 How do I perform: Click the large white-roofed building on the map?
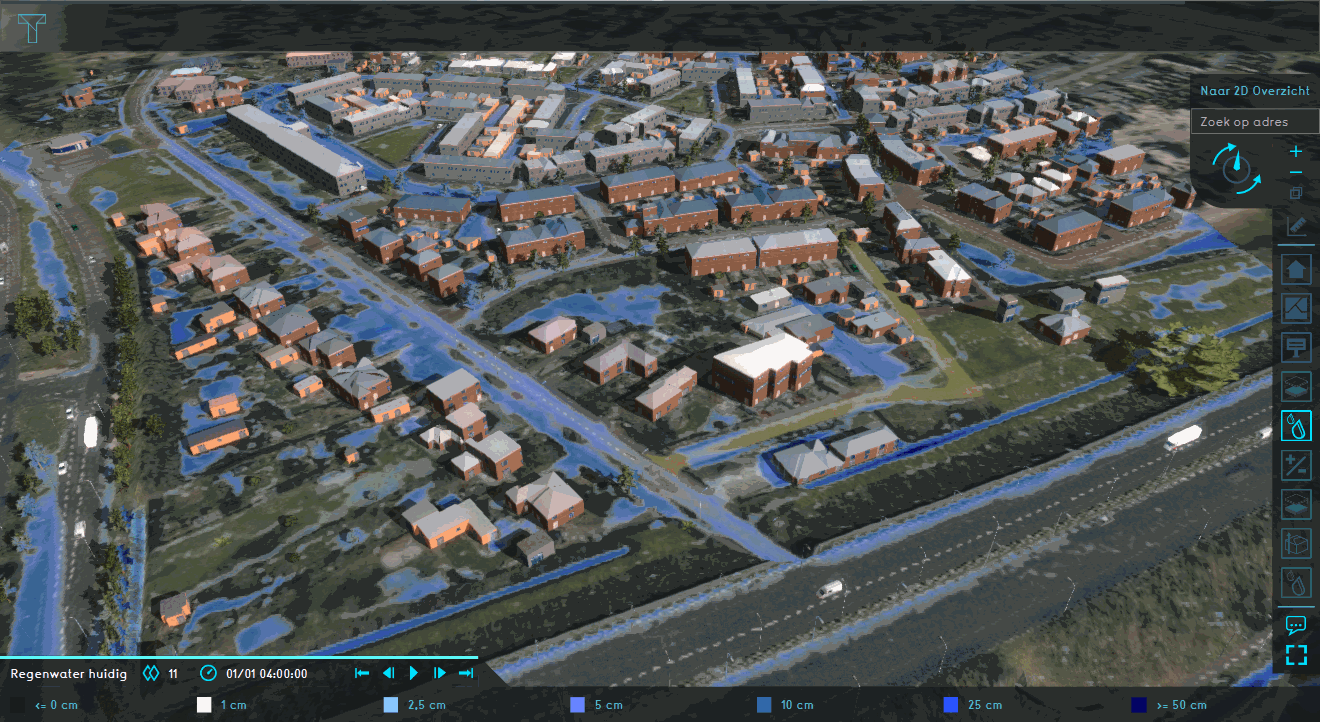pyautogui.click(x=762, y=367)
